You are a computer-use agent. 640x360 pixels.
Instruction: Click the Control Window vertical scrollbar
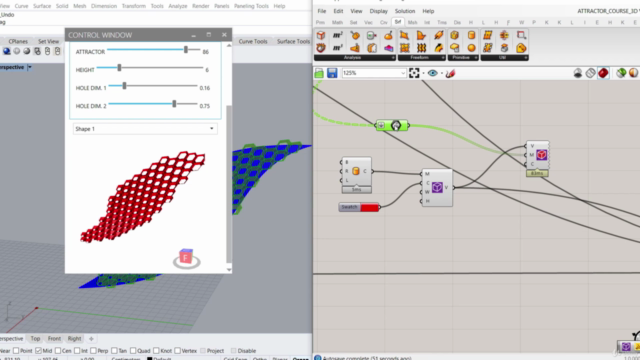[229, 184]
